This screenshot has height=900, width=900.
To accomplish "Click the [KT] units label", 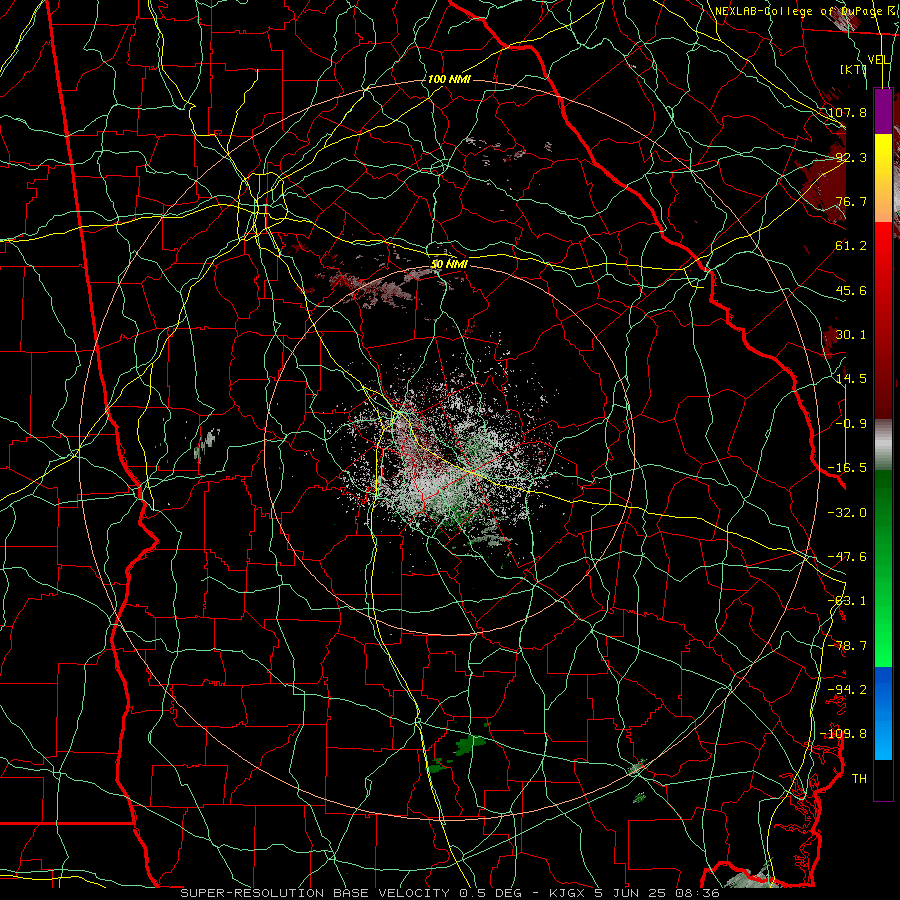I will click(x=854, y=69).
